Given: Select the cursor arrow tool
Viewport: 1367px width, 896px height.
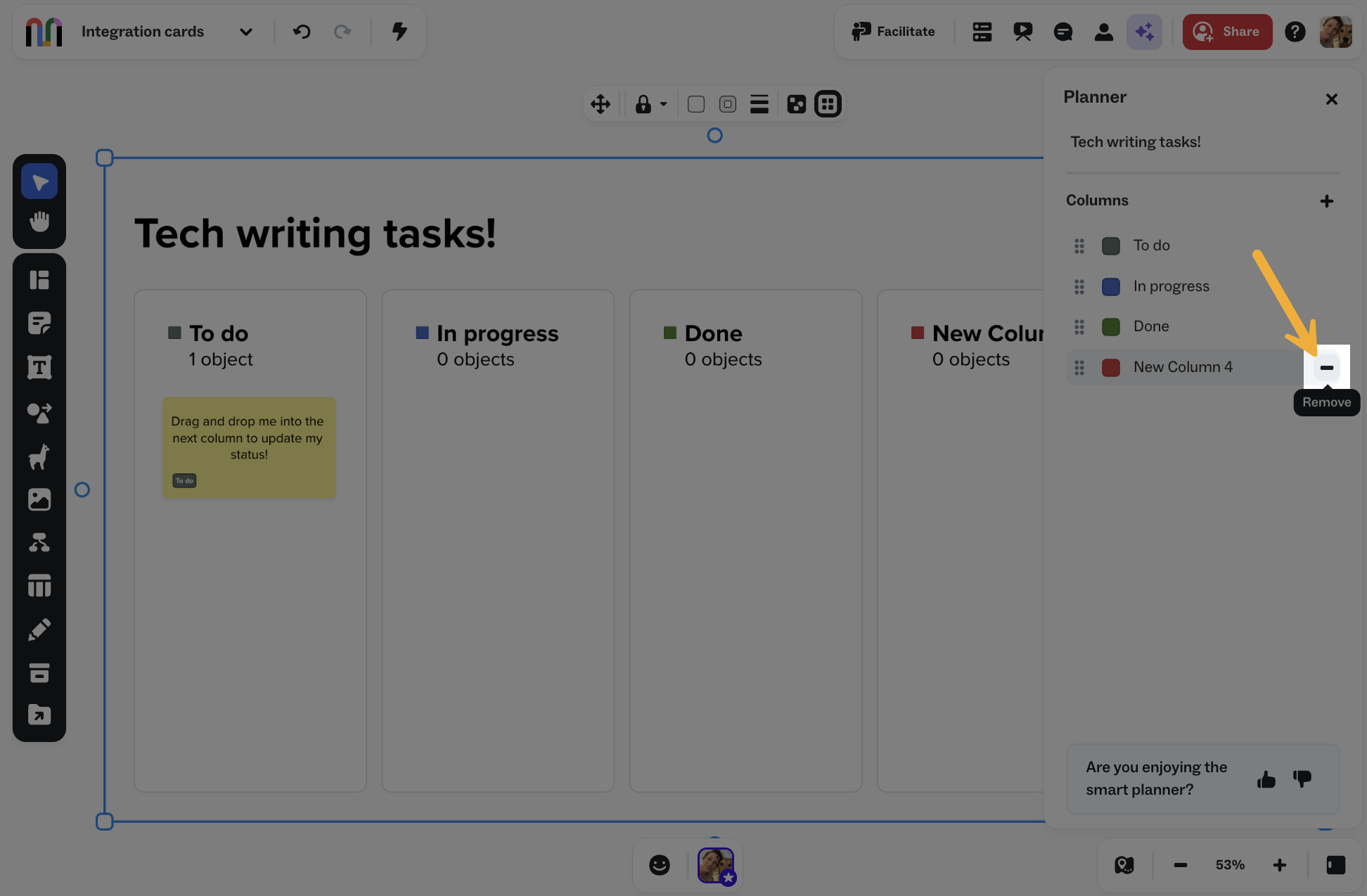Looking at the screenshot, I should (39, 182).
